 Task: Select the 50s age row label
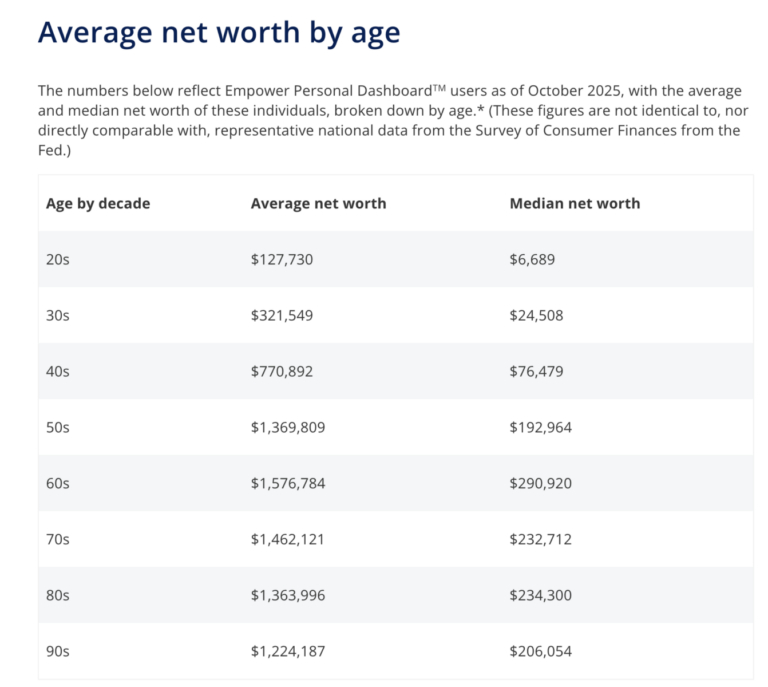pyautogui.click(x=58, y=427)
